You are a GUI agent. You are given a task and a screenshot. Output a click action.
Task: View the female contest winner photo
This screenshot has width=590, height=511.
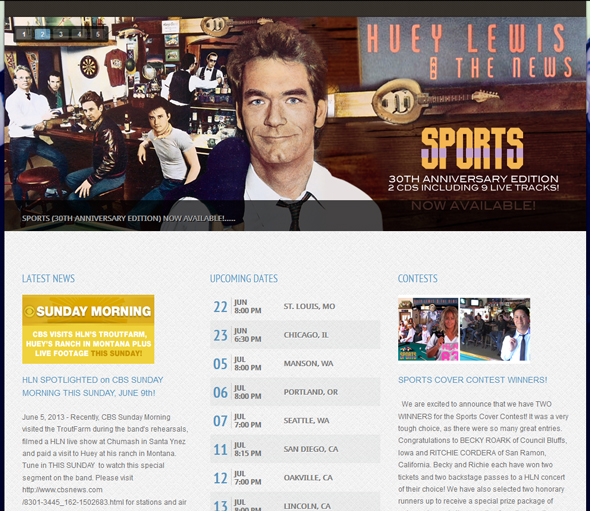pos(428,329)
